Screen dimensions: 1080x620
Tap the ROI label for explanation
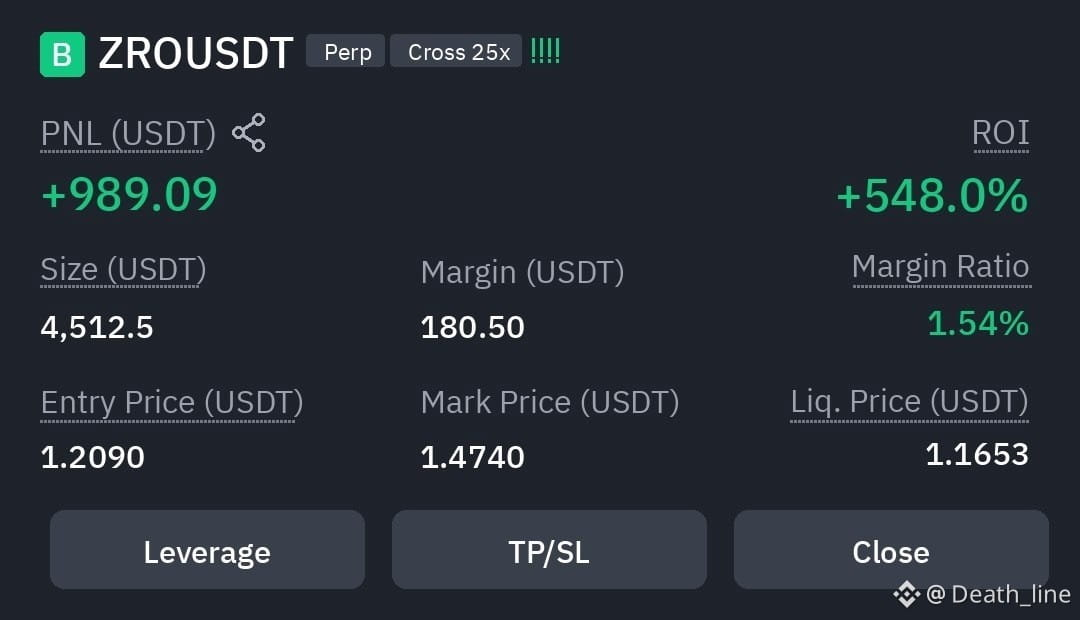[1001, 132]
